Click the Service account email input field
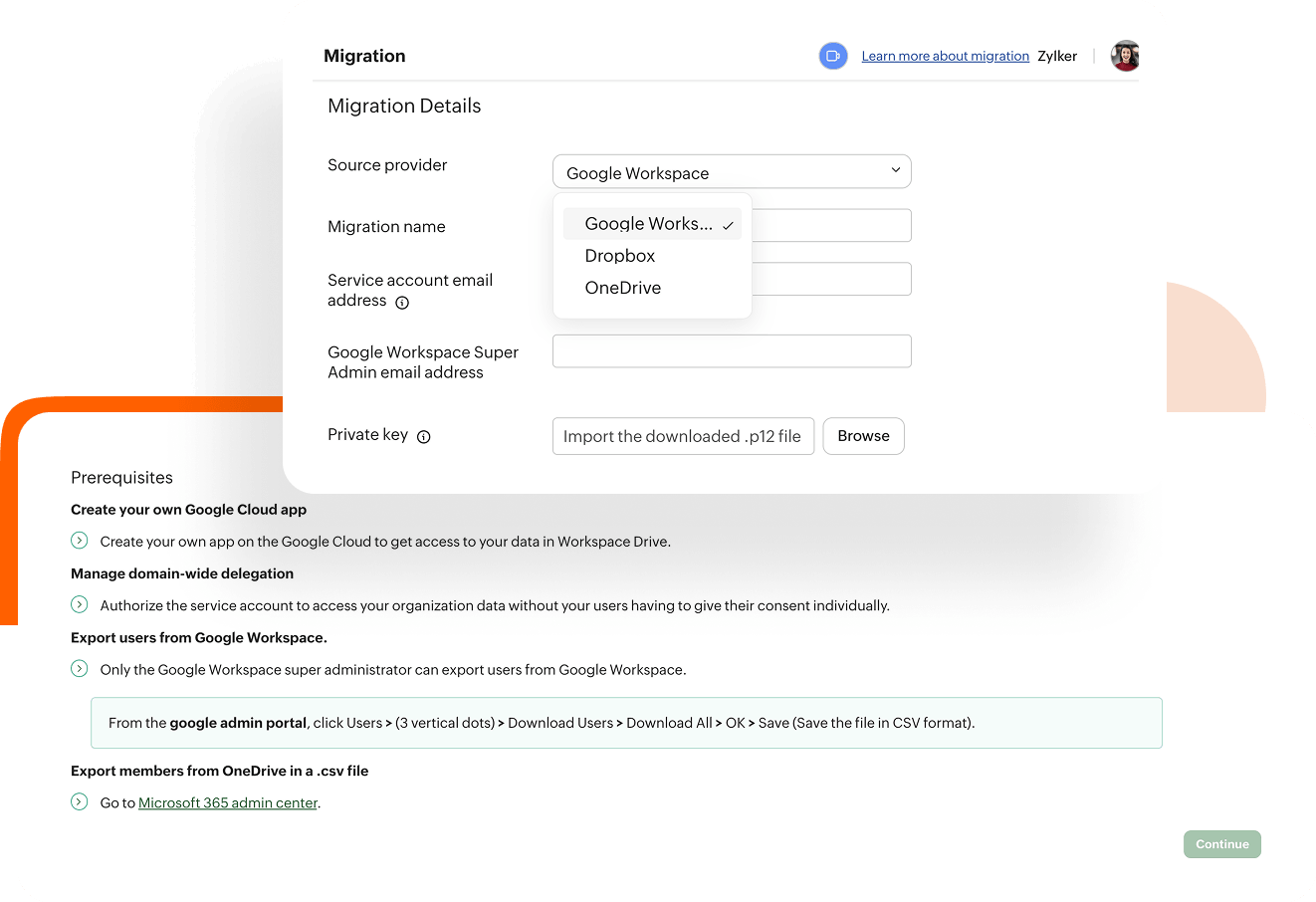This screenshot has width=1316, height=902. (x=831, y=279)
